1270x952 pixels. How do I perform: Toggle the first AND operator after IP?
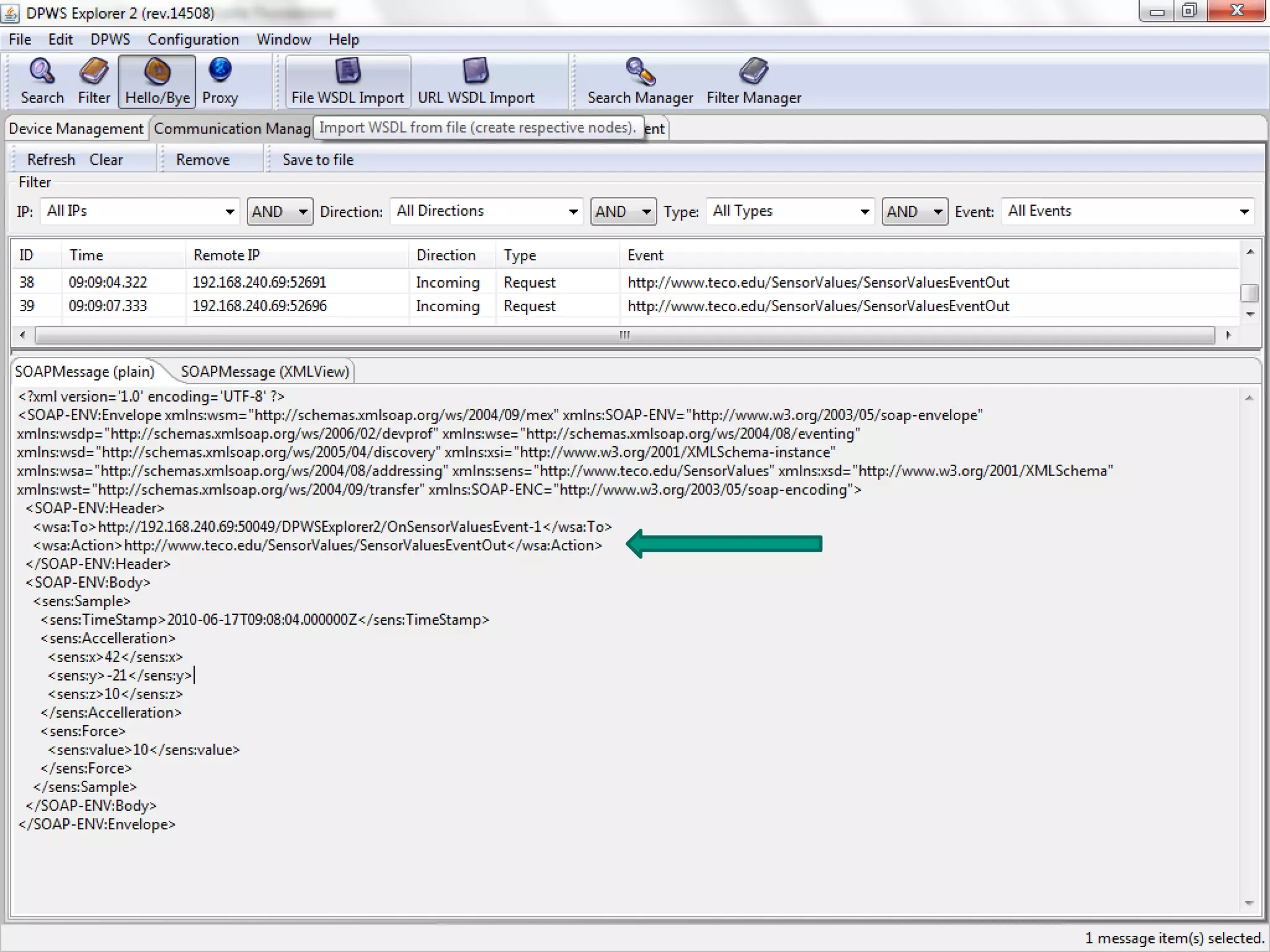pos(280,212)
